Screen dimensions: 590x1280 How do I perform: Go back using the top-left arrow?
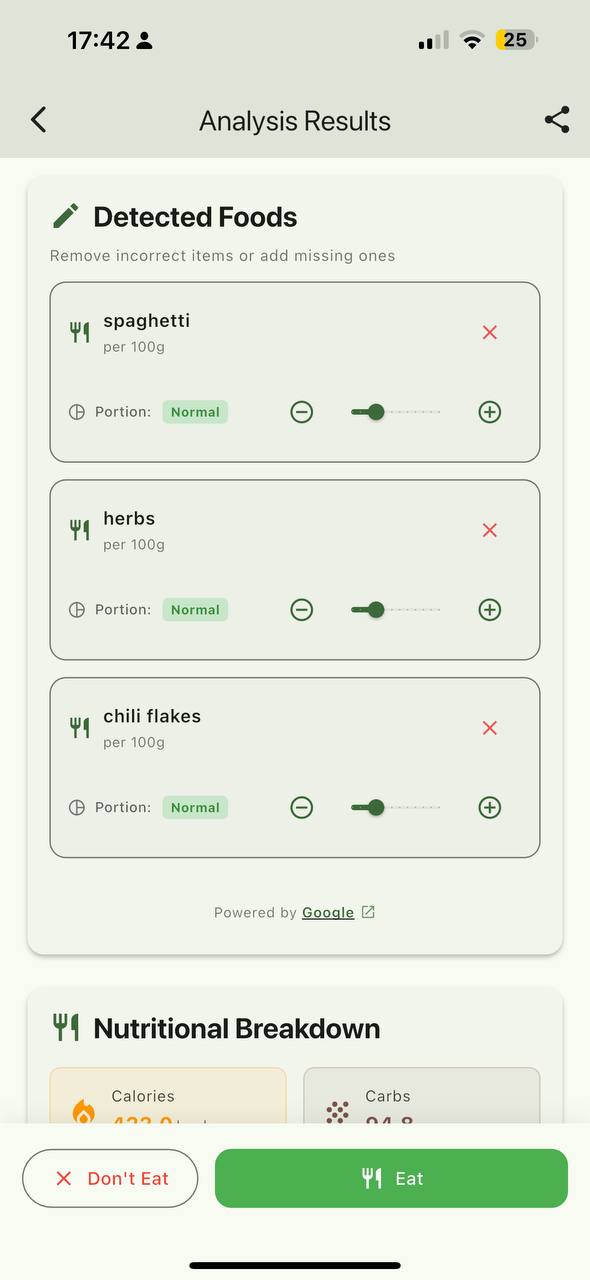(38, 119)
